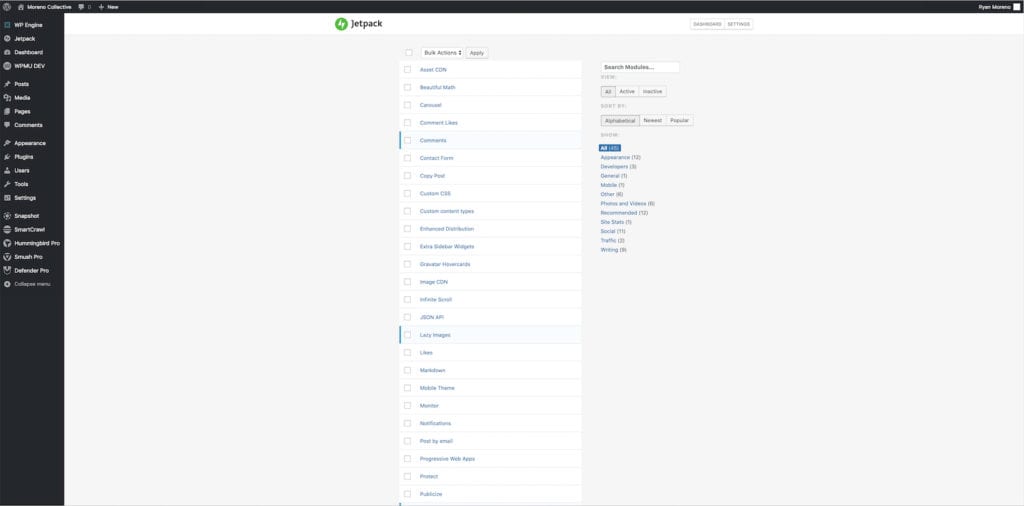Click user avatar next to Ryan Moreno

(x=1016, y=7)
